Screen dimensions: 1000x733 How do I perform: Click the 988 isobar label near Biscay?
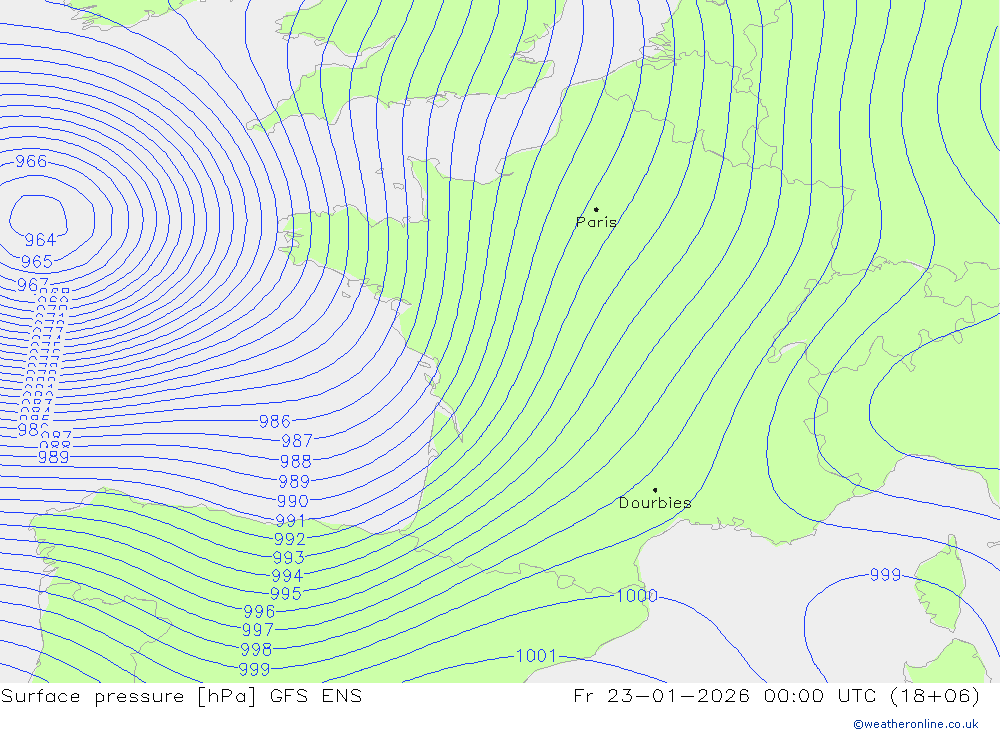[x=296, y=461]
